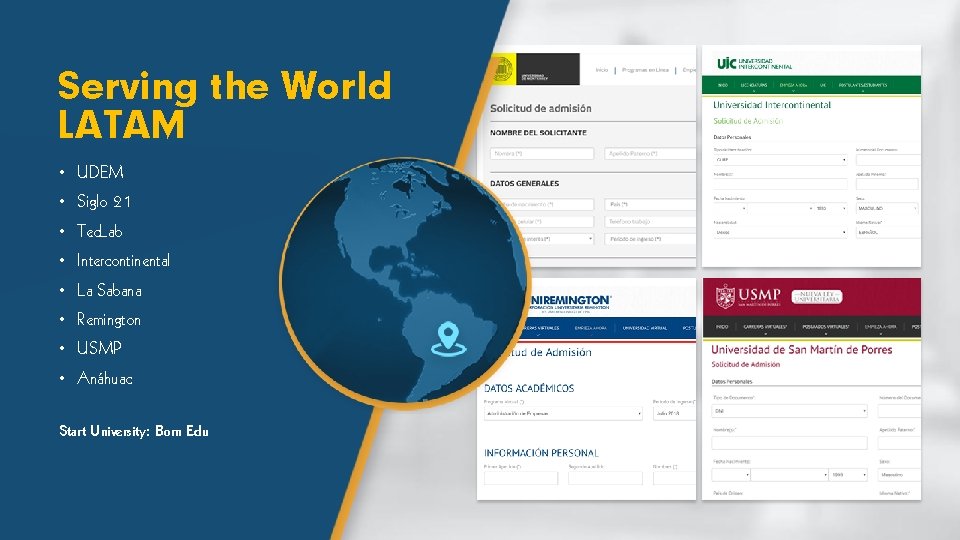This screenshot has height=540, width=960.
Task: Open the UIC Sexo dropdown showing Masculino
Action: 887,208
